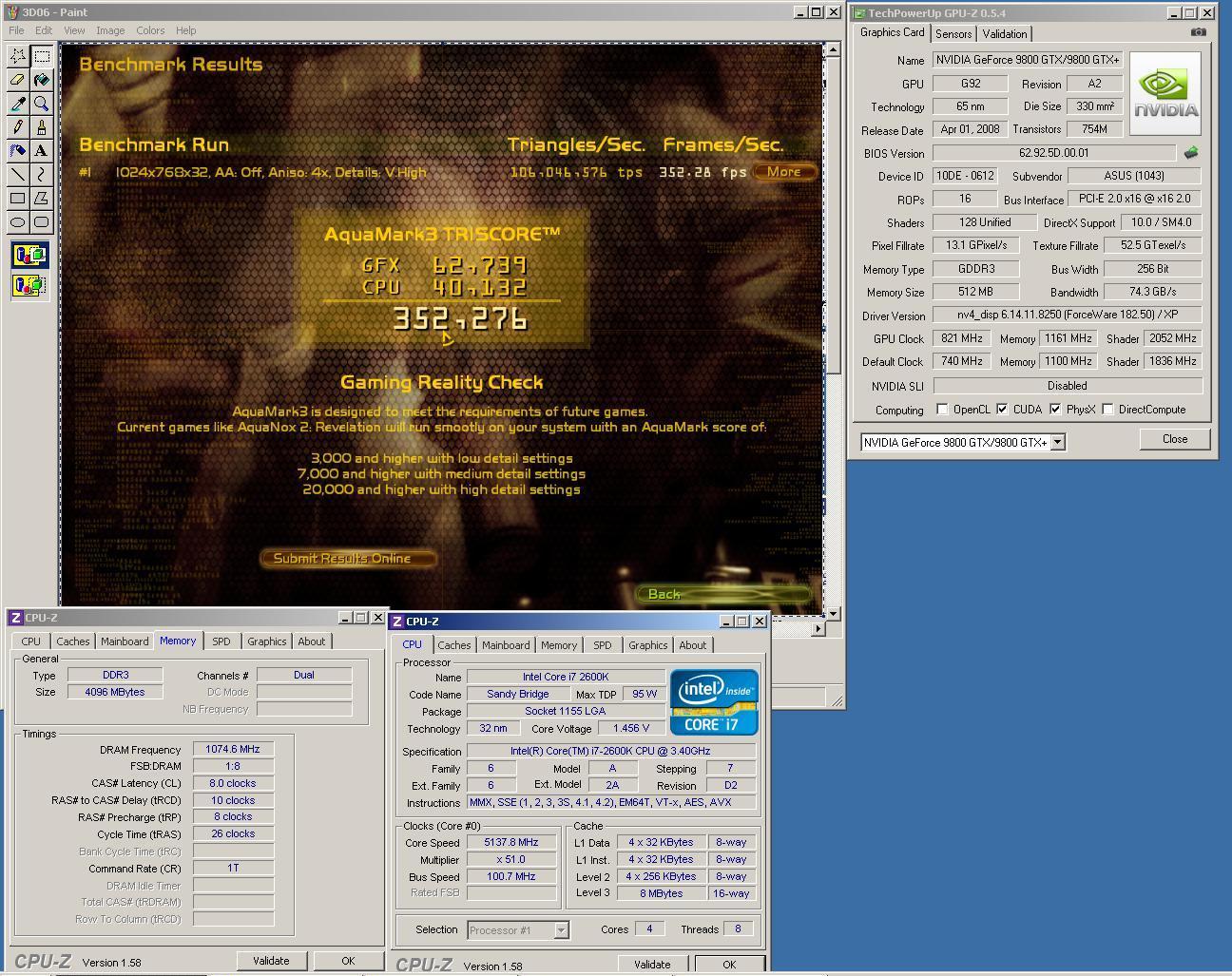This screenshot has width=1232, height=976.
Task: Open the Edit menu in Paint
Action: (x=44, y=30)
